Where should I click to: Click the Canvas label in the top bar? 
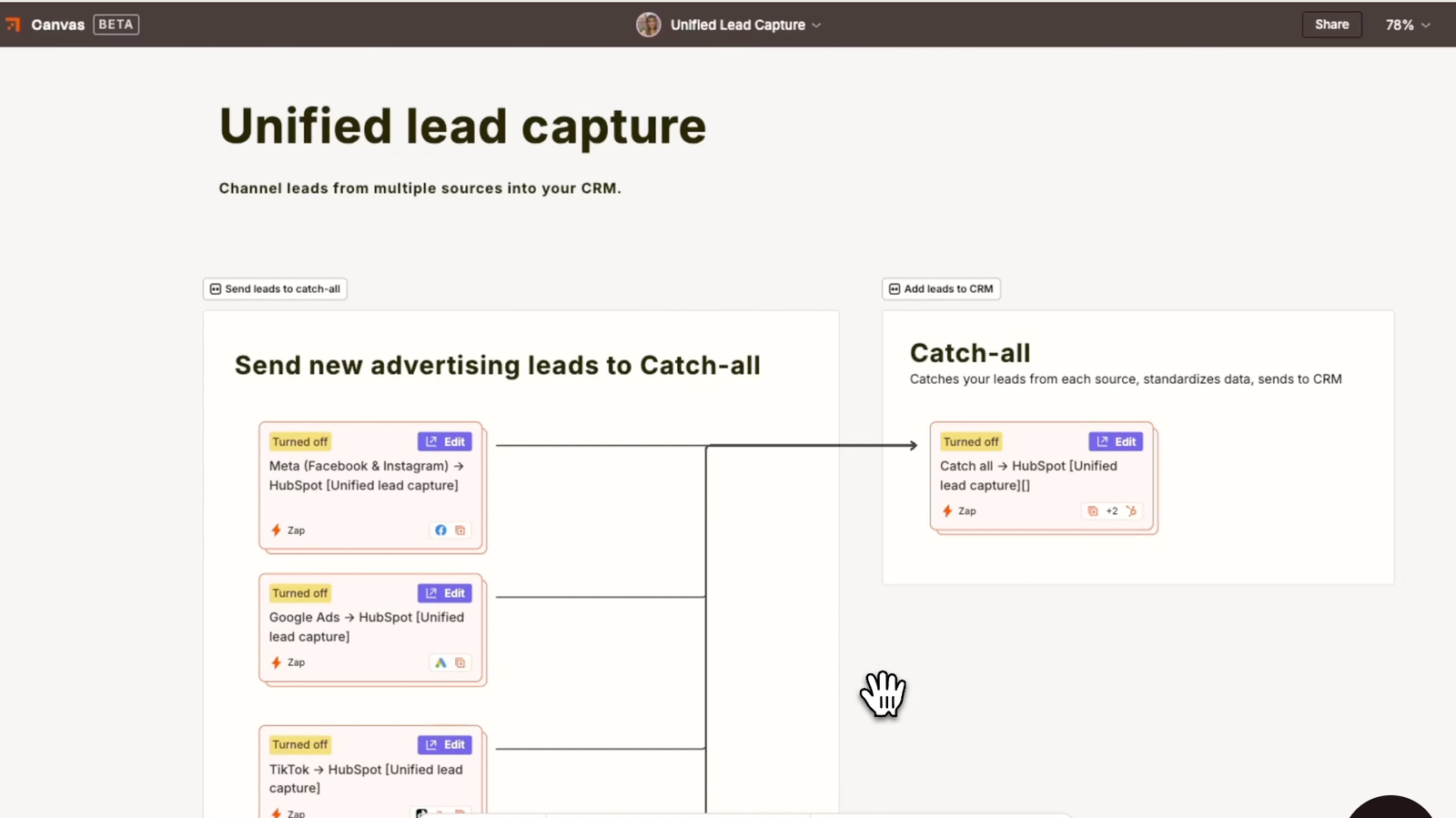pos(57,25)
